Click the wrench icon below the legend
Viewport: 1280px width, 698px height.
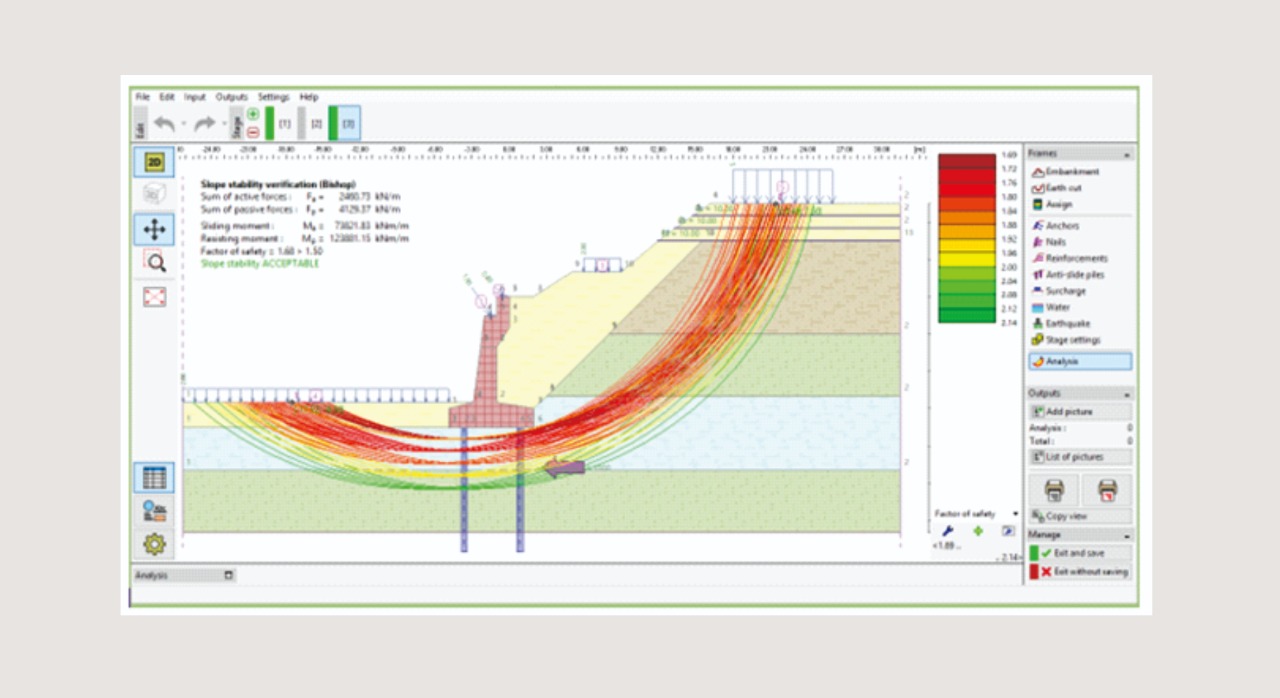click(x=947, y=531)
